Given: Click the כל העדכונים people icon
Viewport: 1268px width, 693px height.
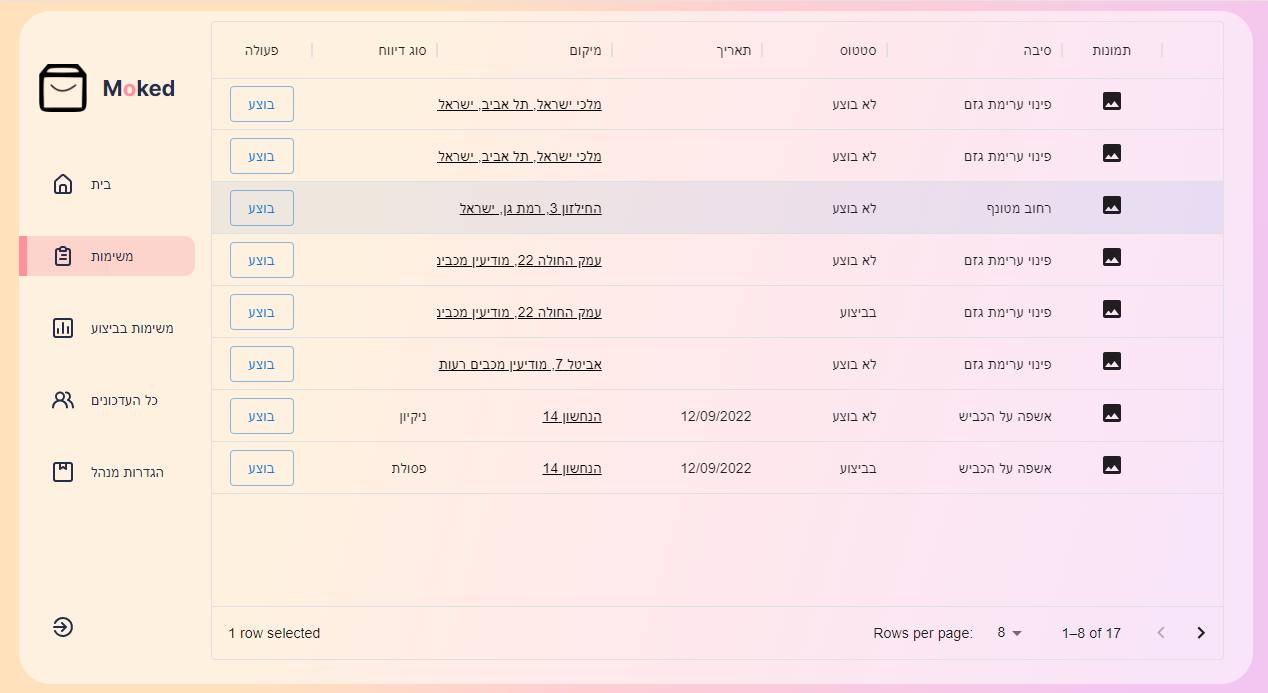Looking at the screenshot, I should tap(63, 400).
